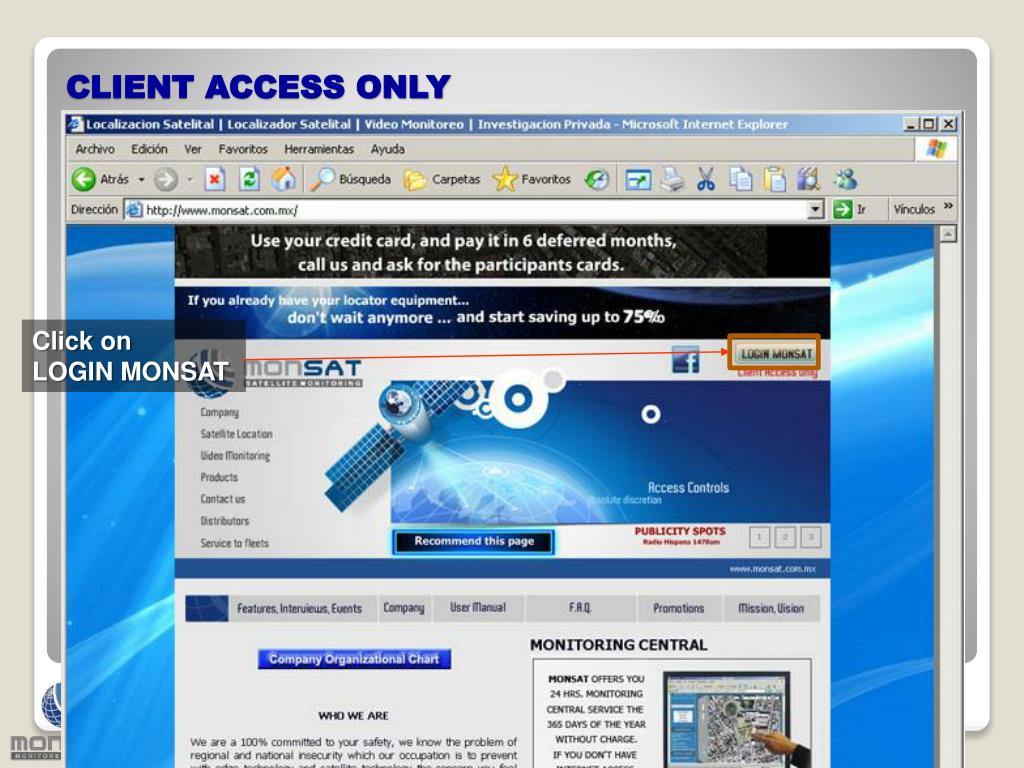Click Company Organizational Chart button

(354, 659)
